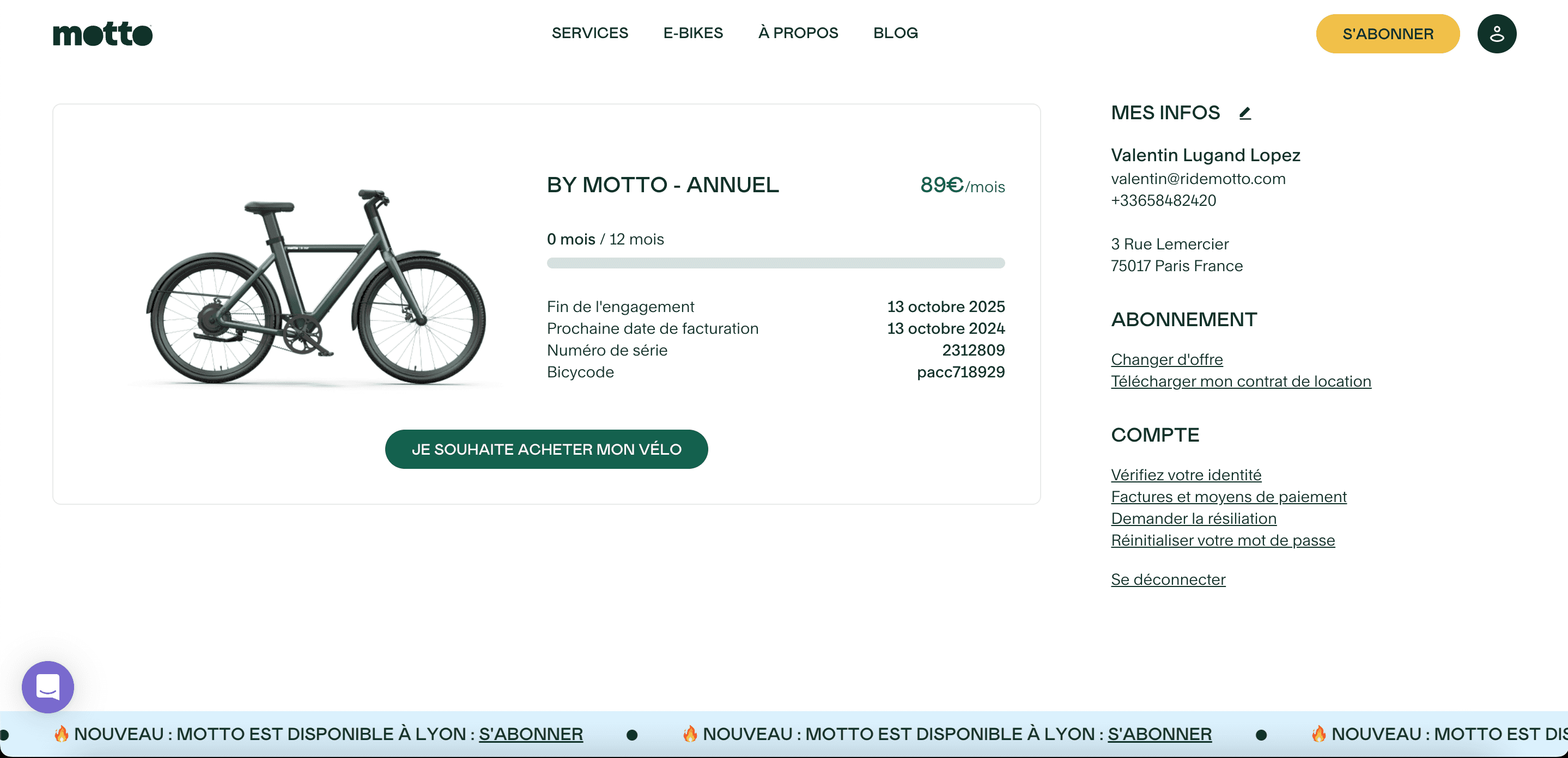Click the Changer d'offre link
This screenshot has width=1568, height=758.
(1166, 359)
